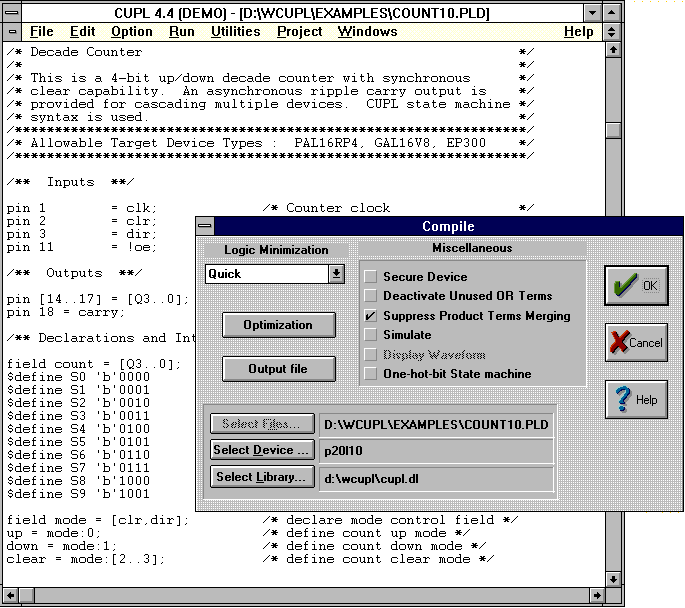Click the vertical scrollbar down arrow
This screenshot has height=608, width=685.
(x=613, y=579)
